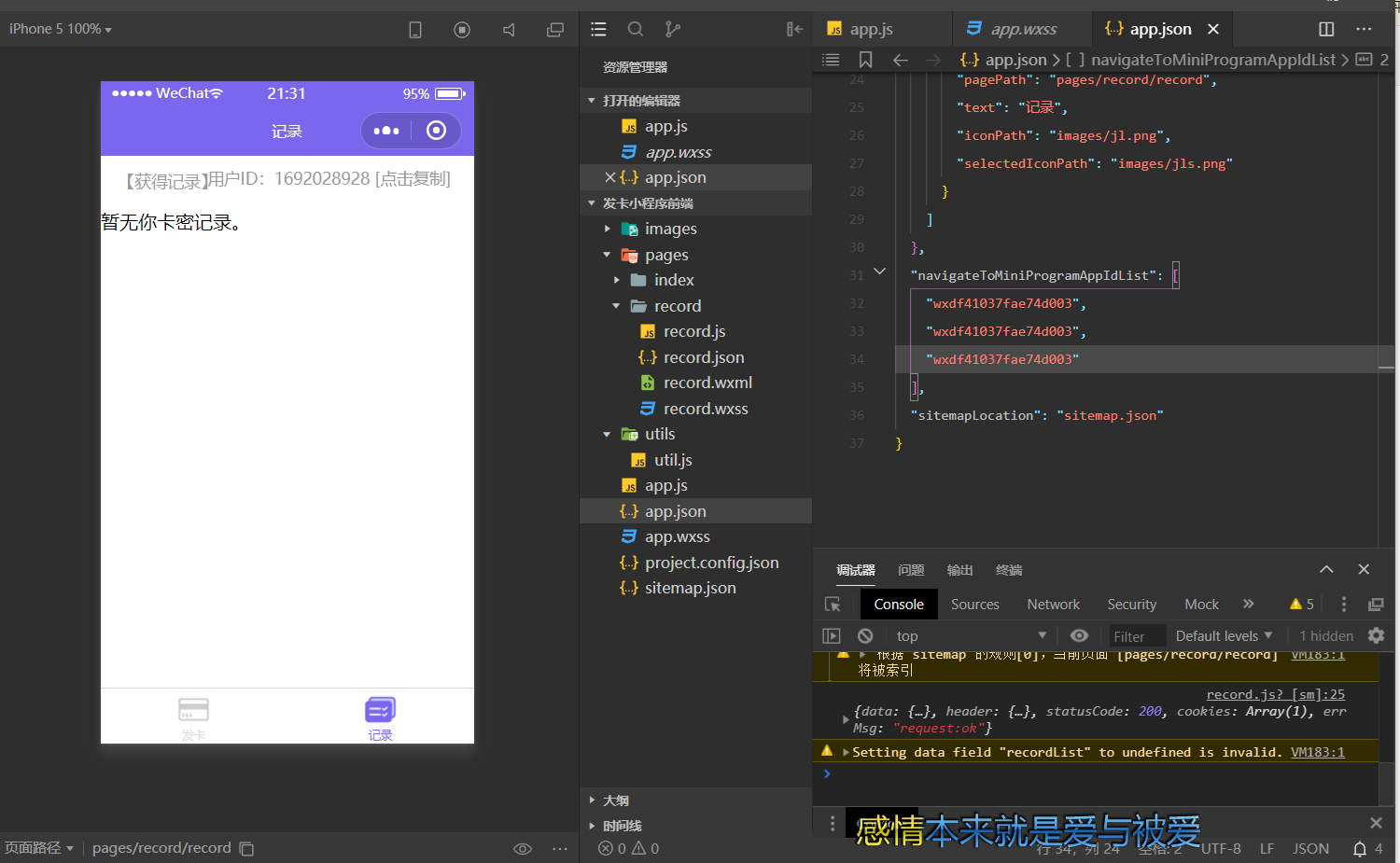Viewport: 1400px width, 863px height.
Task: Collapse the sidebar panel icon
Action: coord(794,30)
